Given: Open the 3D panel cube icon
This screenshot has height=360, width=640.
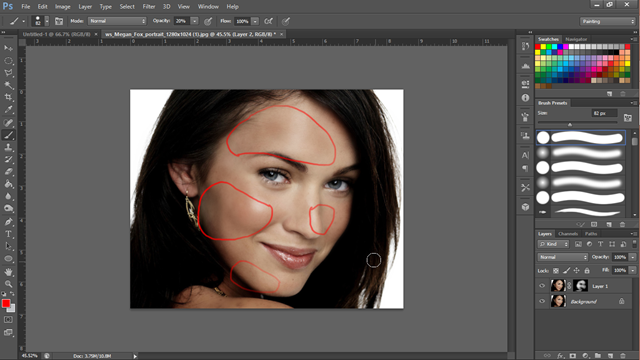Looking at the screenshot, I should tap(525, 207).
